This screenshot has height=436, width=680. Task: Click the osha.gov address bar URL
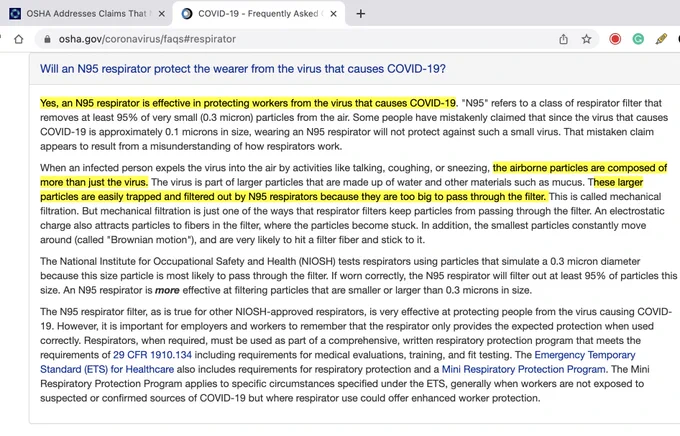147,39
